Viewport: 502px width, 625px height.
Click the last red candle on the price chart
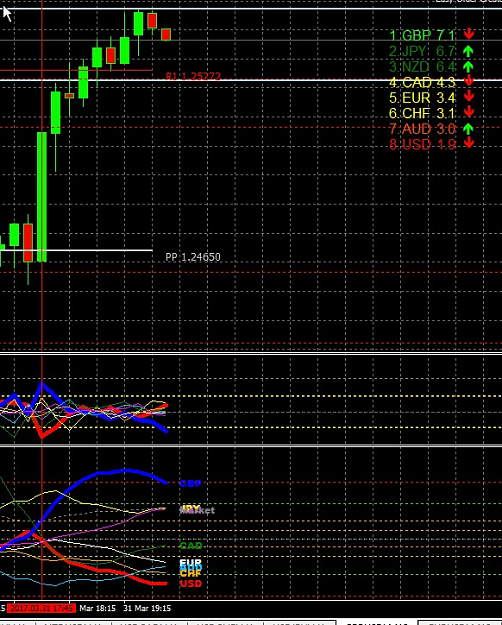pyautogui.click(x=166, y=34)
